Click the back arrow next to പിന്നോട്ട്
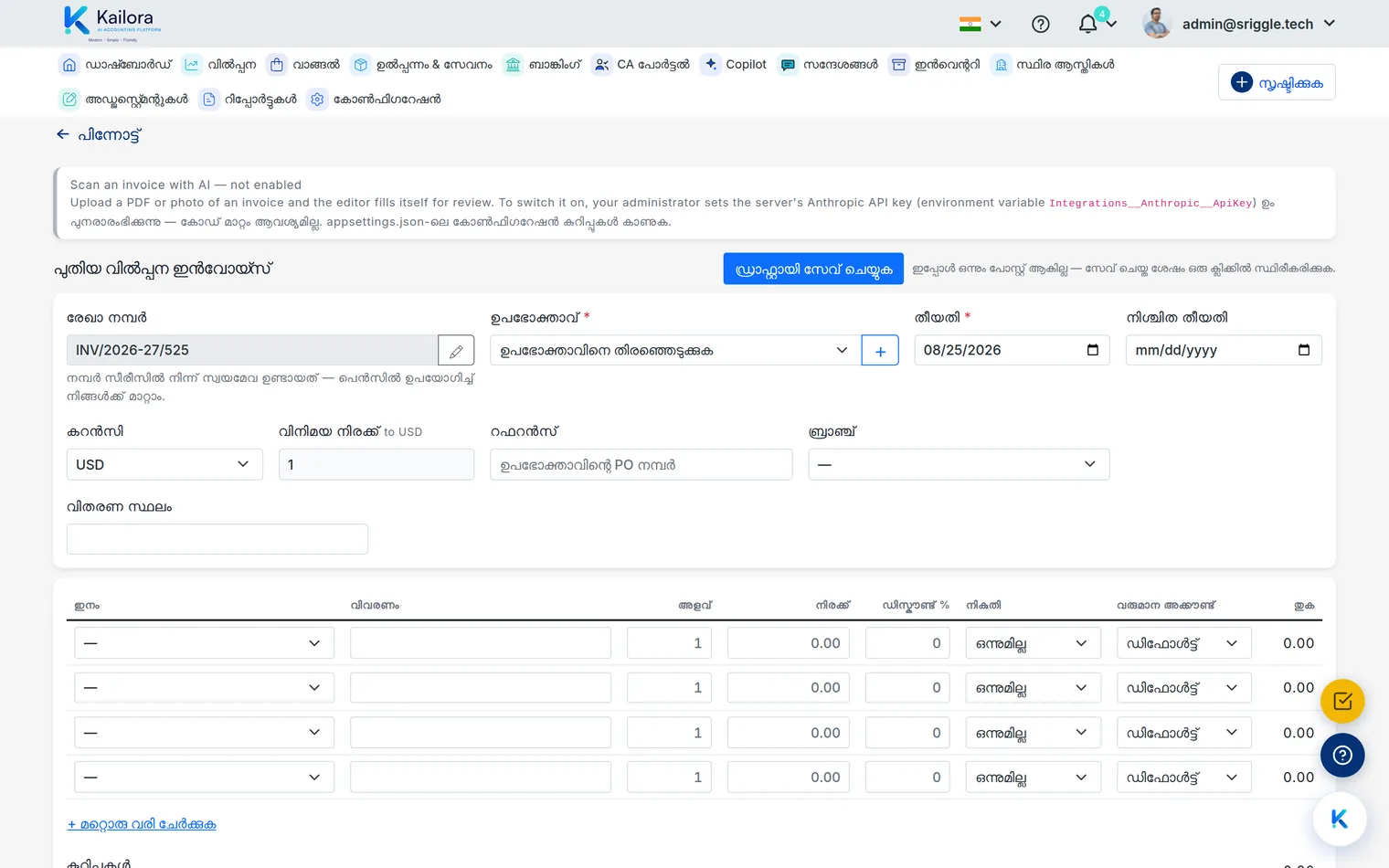The width and height of the screenshot is (1389, 868). (63, 134)
